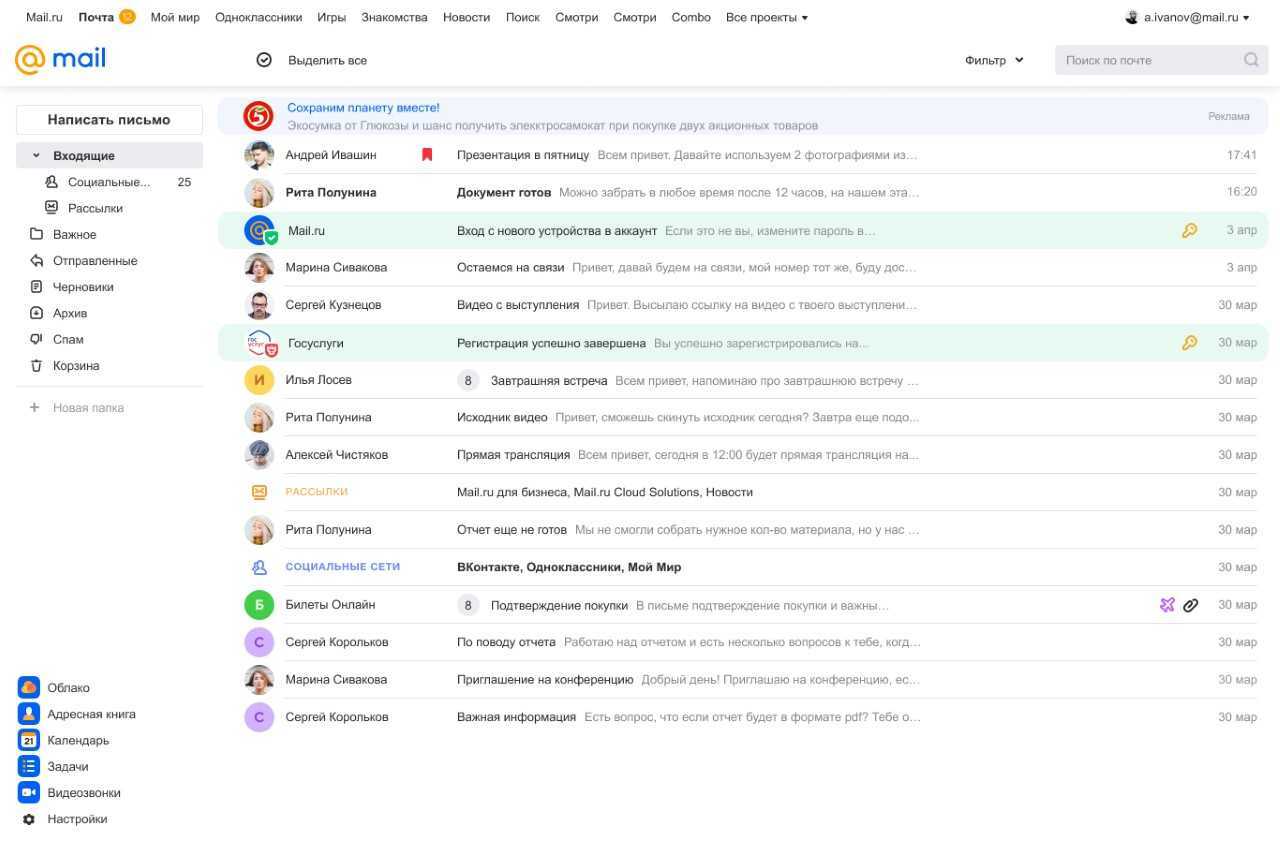Open the Calendar icon
This screenshot has width=1280, height=843.
28,740
